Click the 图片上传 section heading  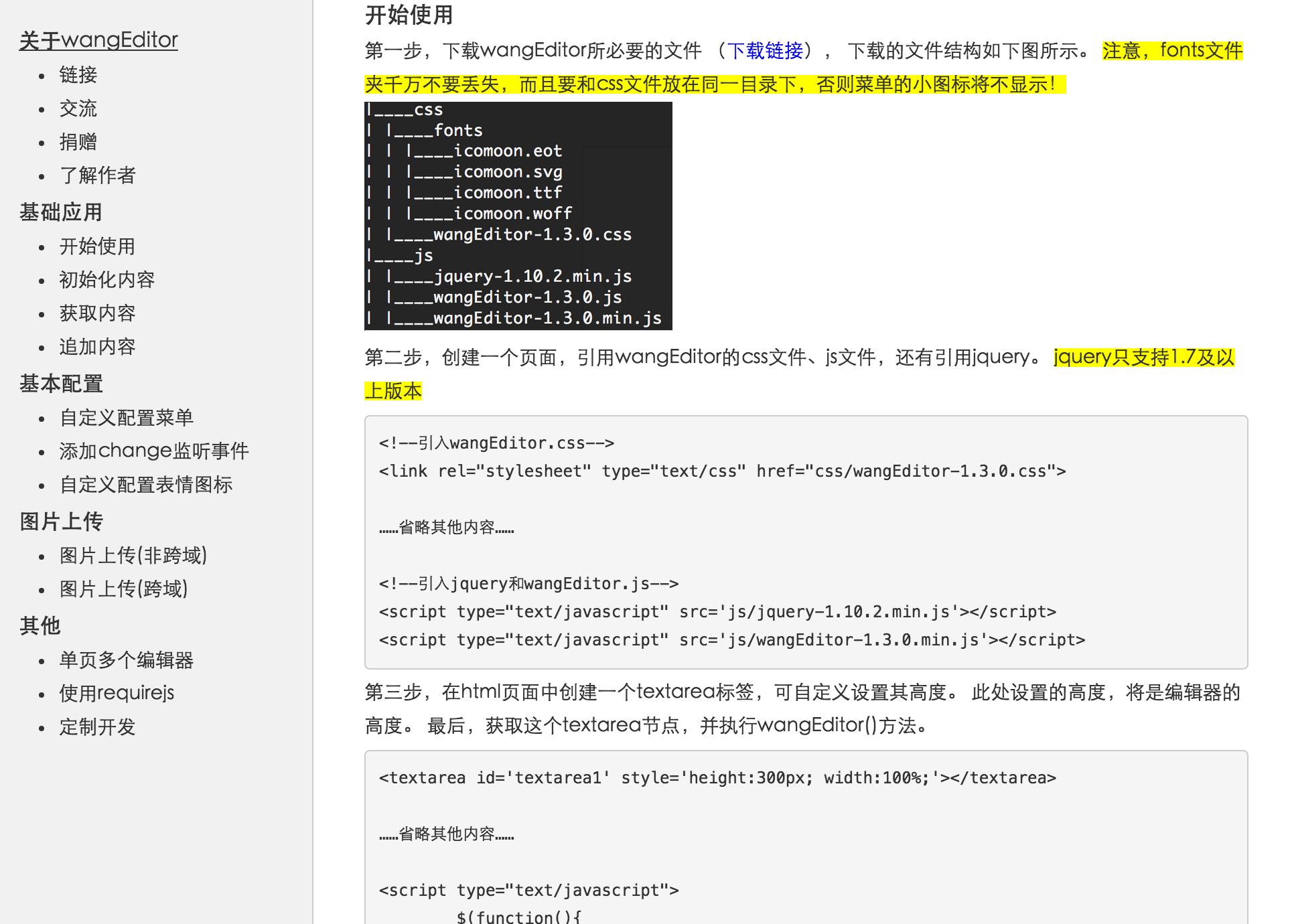click(61, 522)
